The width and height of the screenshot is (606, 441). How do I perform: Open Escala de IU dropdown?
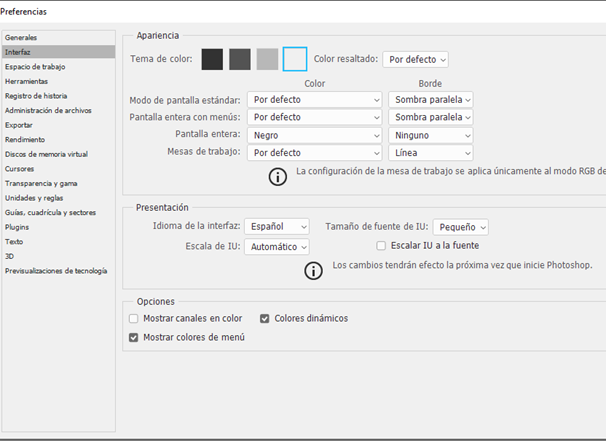[277, 246]
